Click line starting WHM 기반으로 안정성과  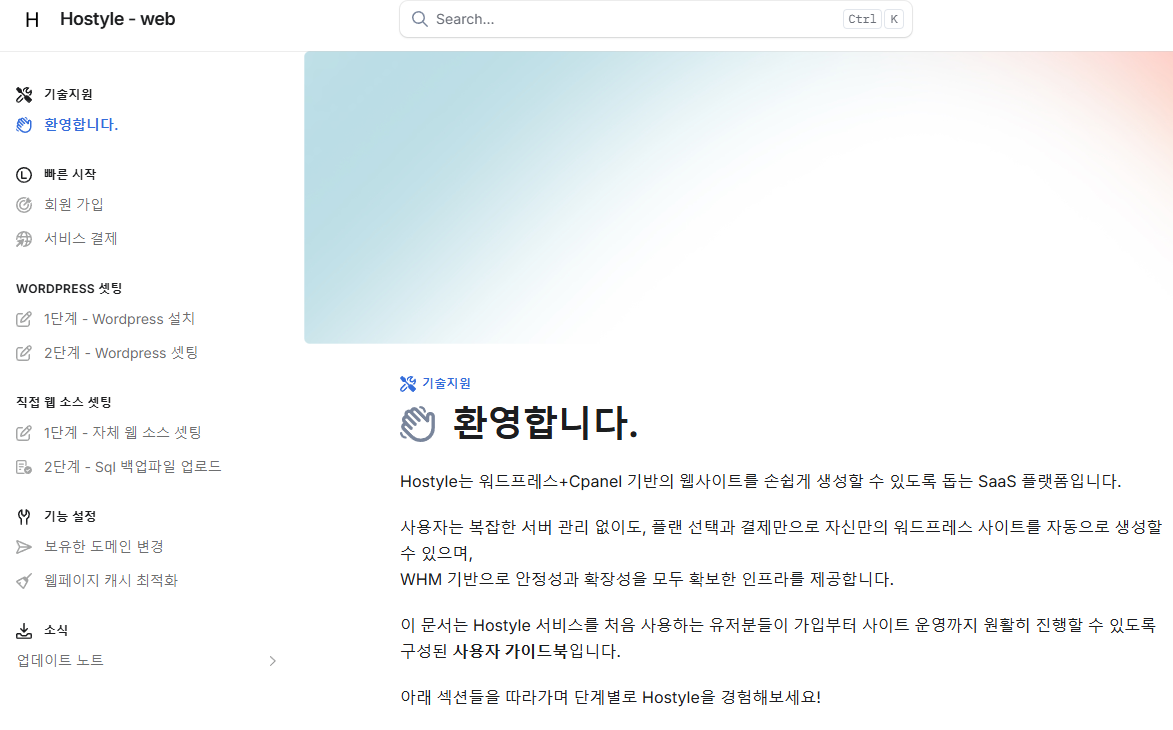pyautogui.click(x=646, y=579)
